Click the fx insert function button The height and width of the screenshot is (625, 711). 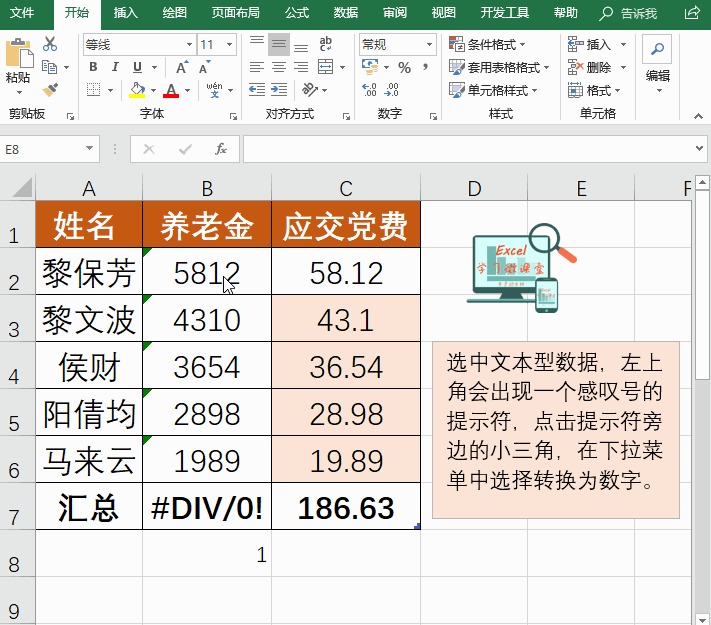click(221, 148)
